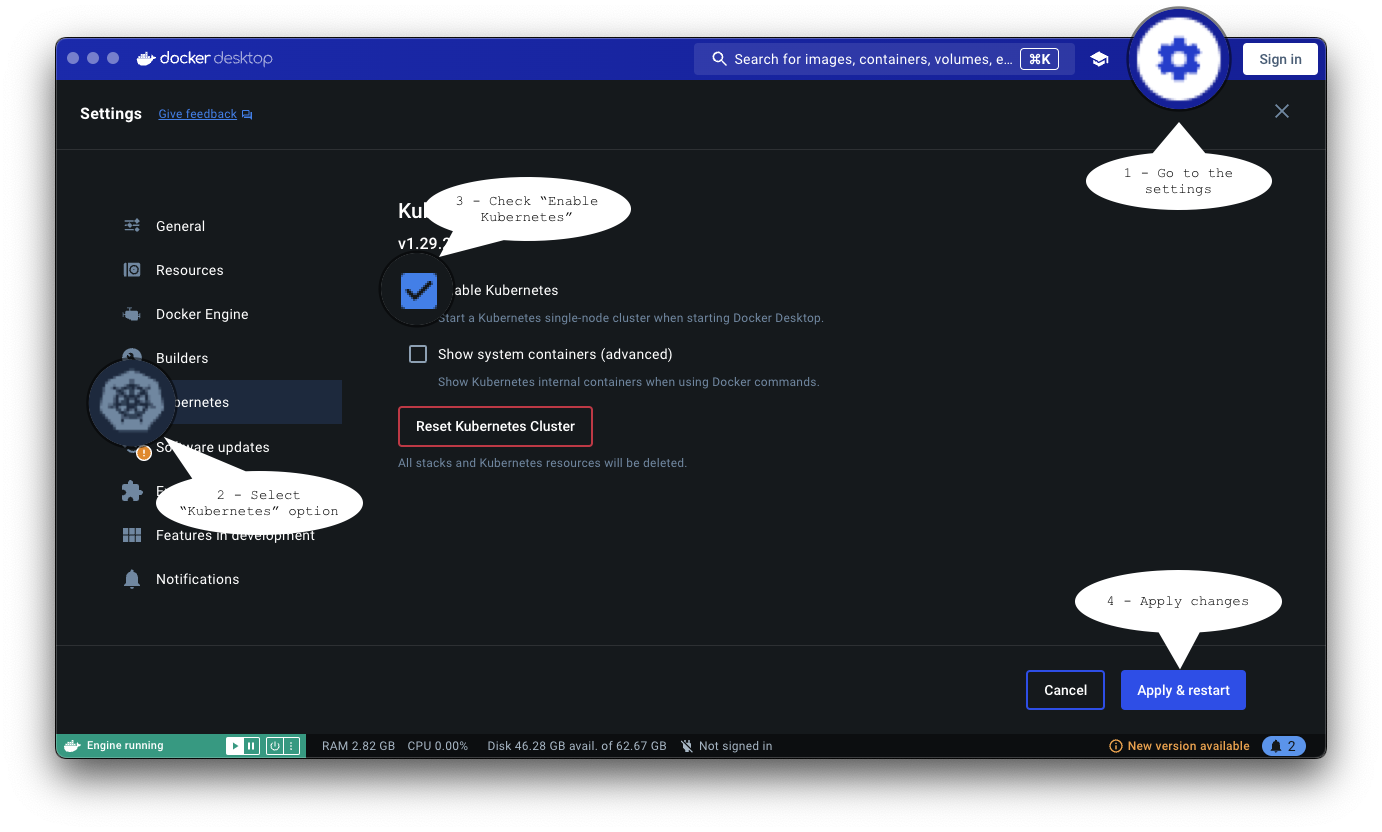Click the whale icon beside Engine running
This screenshot has width=1382, height=832.
[72, 746]
